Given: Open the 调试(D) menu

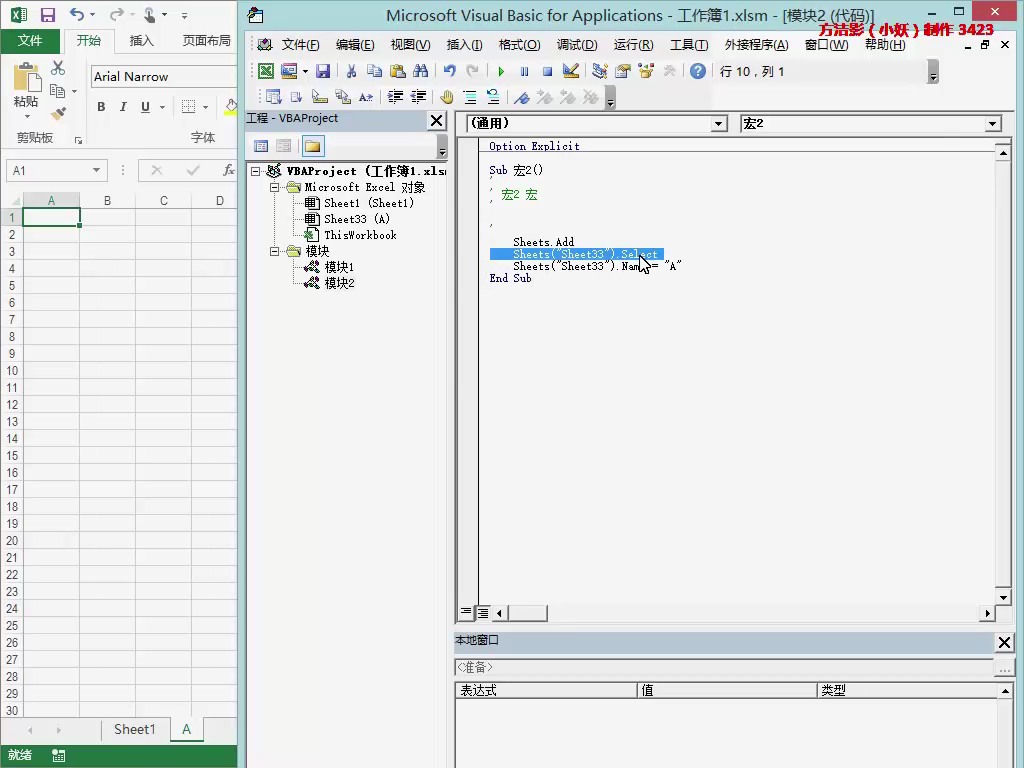Looking at the screenshot, I should click(577, 45).
